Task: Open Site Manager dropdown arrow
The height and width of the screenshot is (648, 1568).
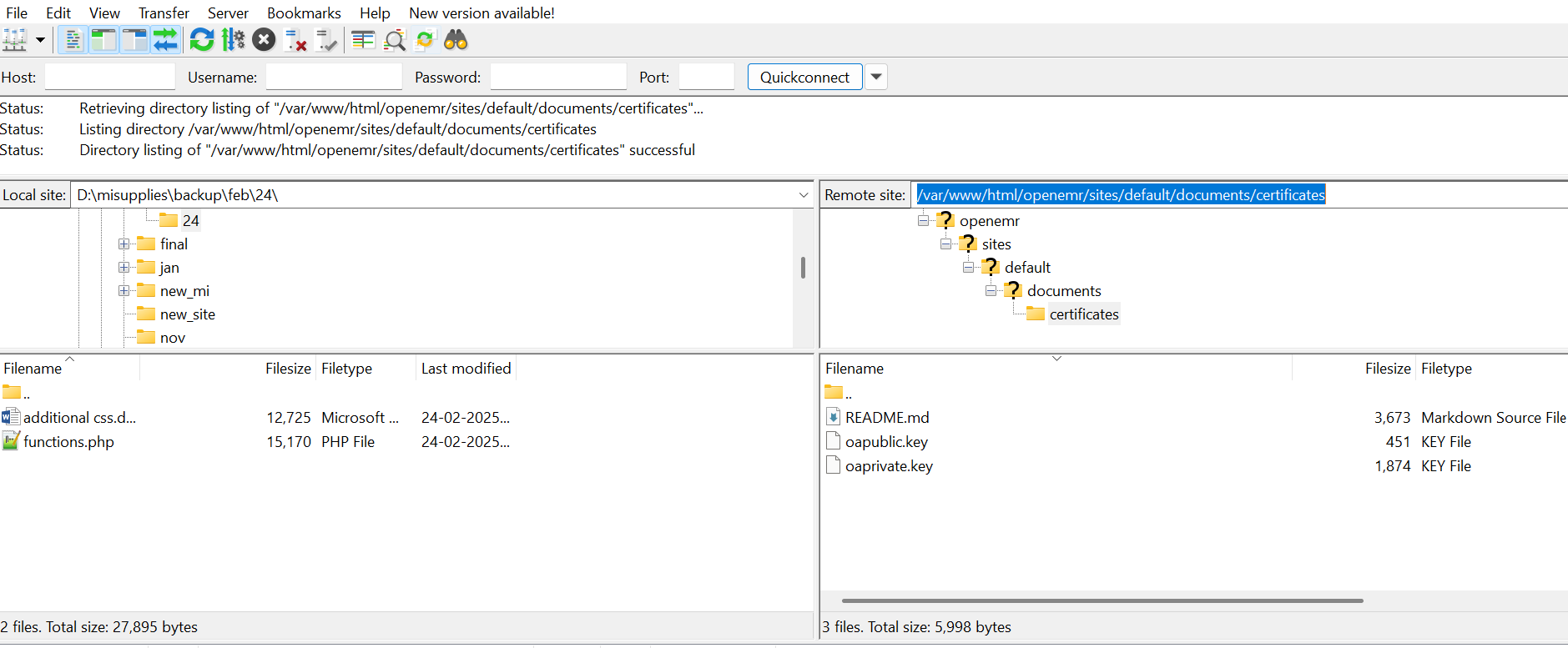Action: pyautogui.click(x=40, y=40)
